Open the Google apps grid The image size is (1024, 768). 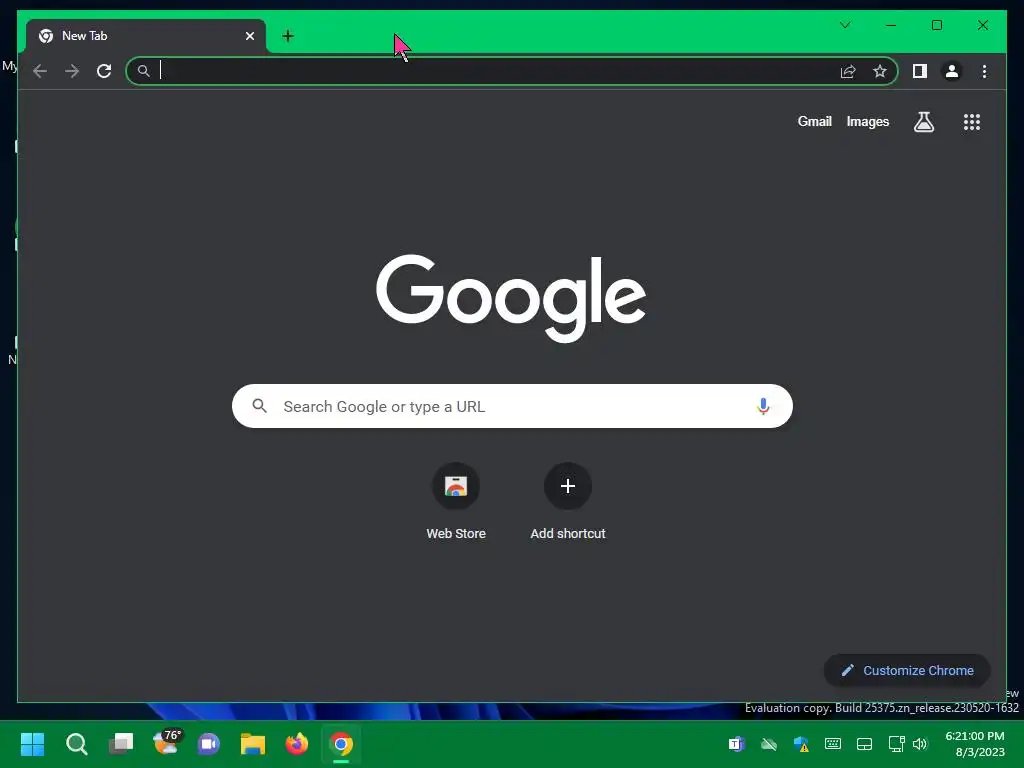tap(972, 121)
